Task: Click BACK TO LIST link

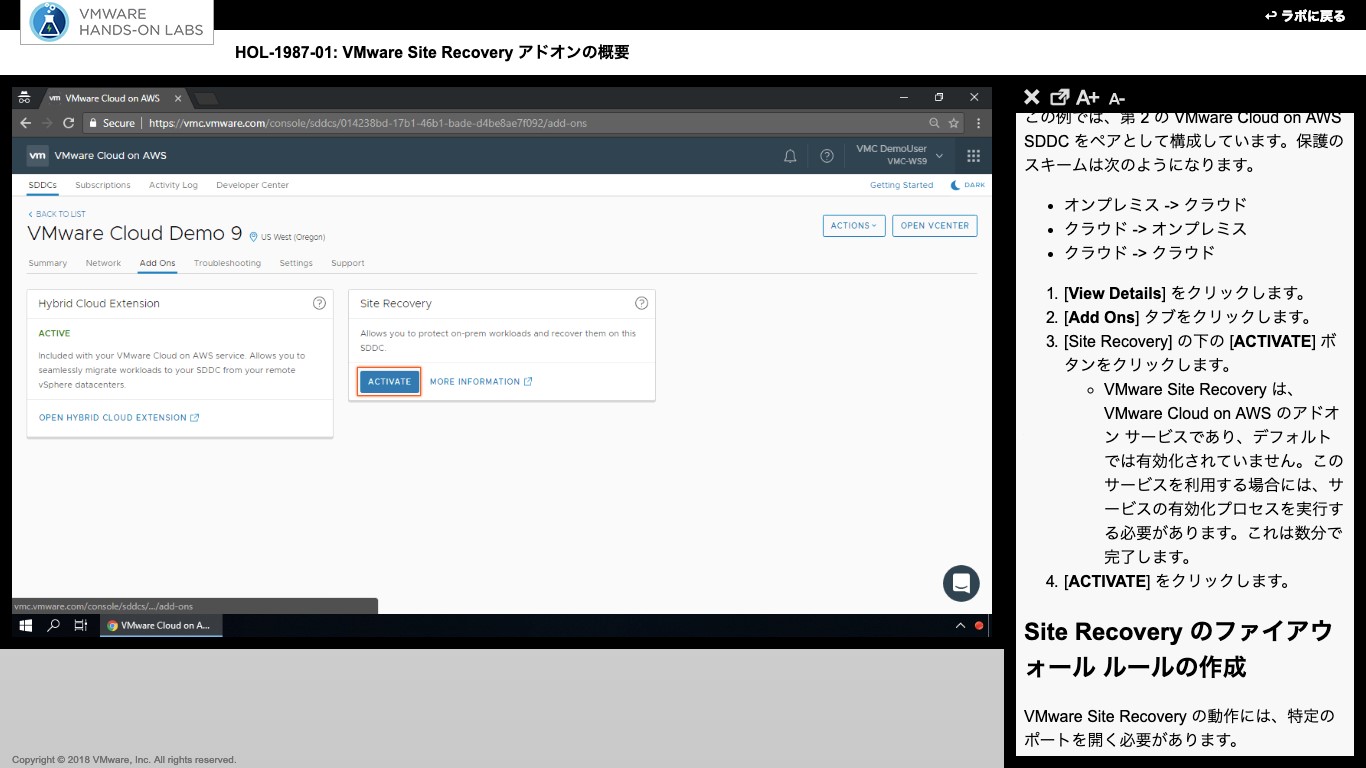Action: coord(57,214)
